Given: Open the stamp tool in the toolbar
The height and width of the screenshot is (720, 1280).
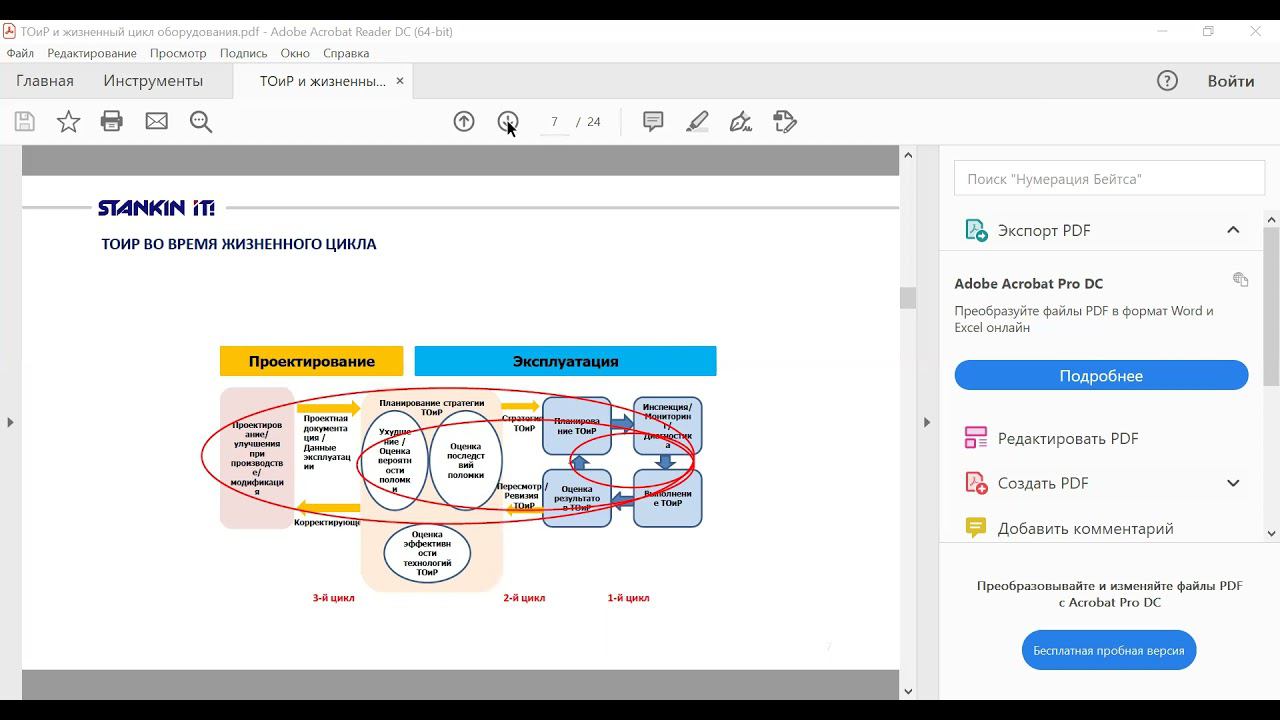Looking at the screenshot, I should tap(785, 122).
